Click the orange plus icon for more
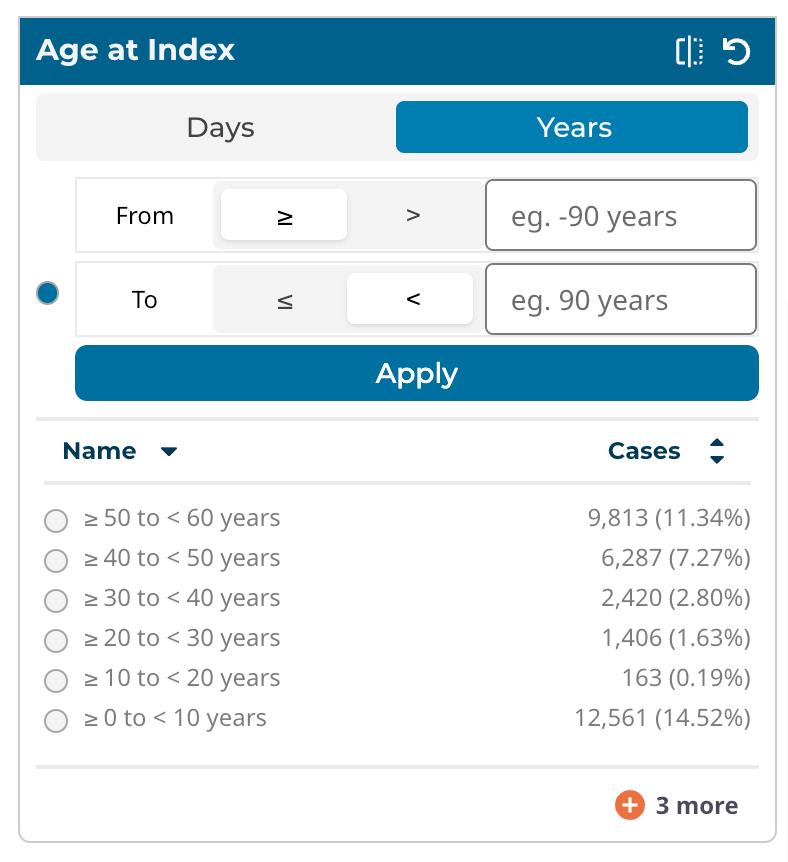The image size is (788, 862). (629, 805)
